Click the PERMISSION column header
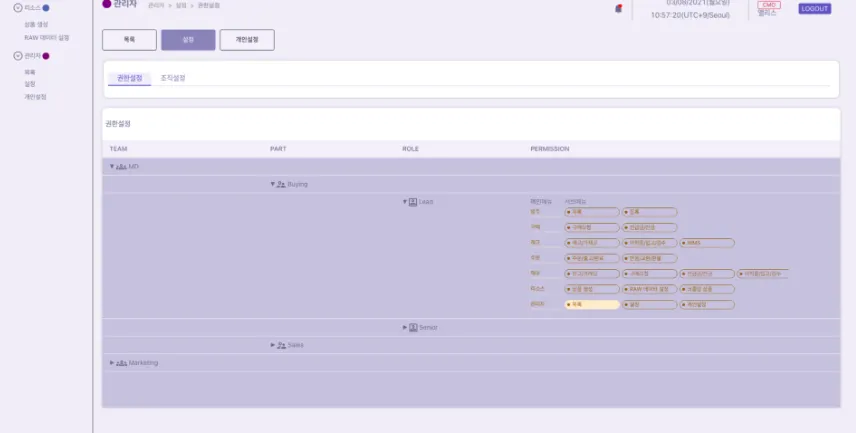This screenshot has height=433, width=856. coord(550,149)
